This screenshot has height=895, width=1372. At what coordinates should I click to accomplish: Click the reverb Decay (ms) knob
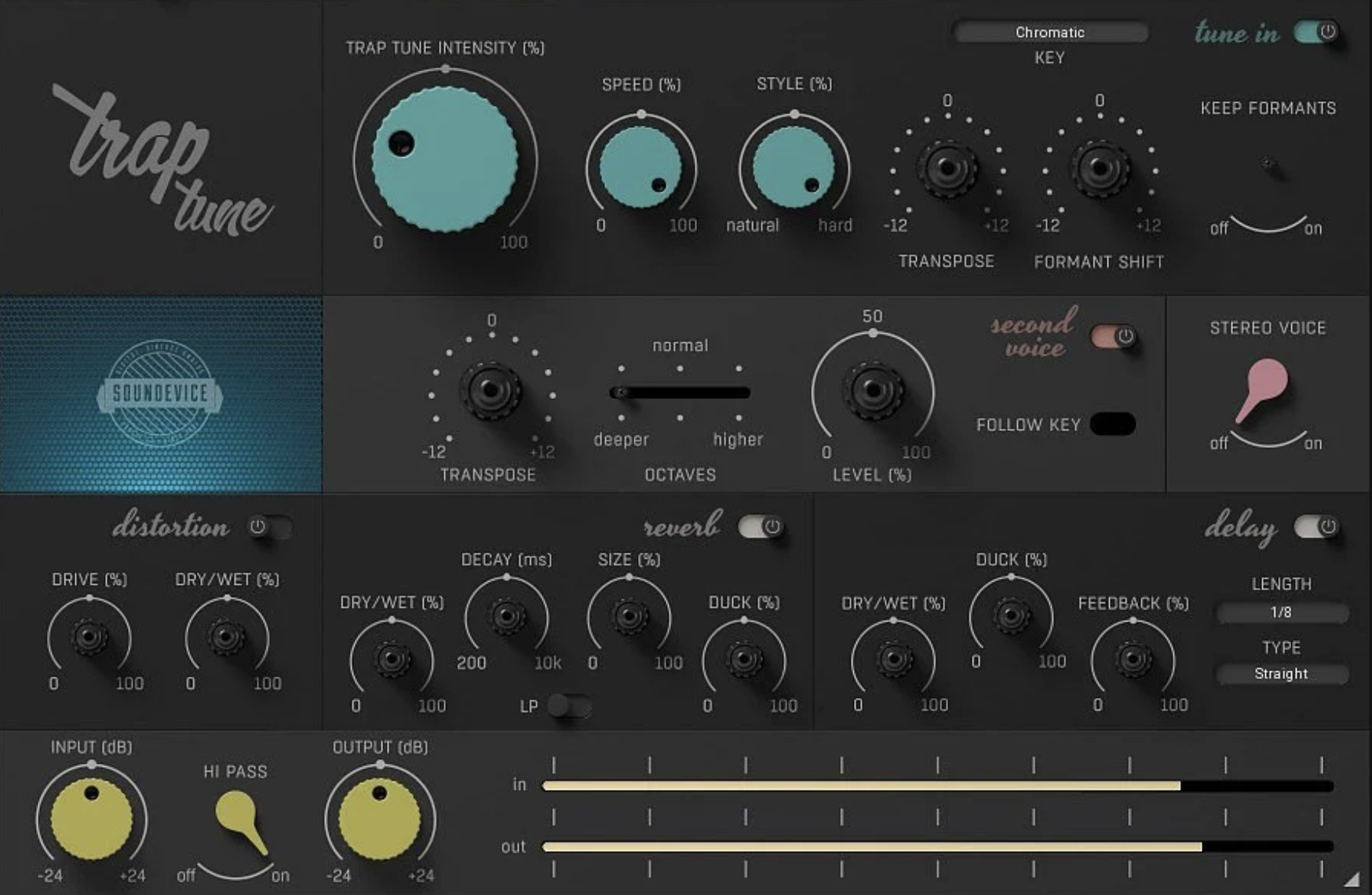[507, 616]
